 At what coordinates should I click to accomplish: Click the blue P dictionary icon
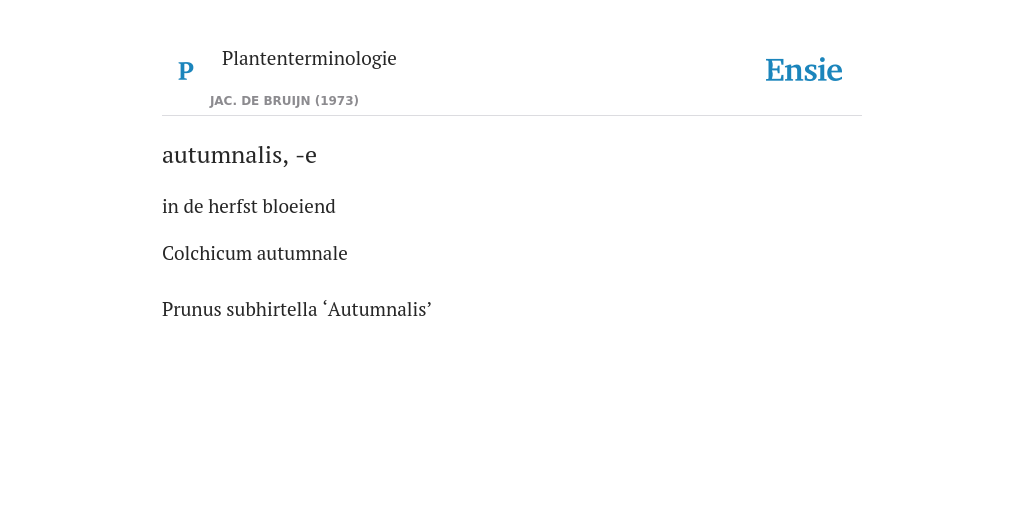click(185, 71)
